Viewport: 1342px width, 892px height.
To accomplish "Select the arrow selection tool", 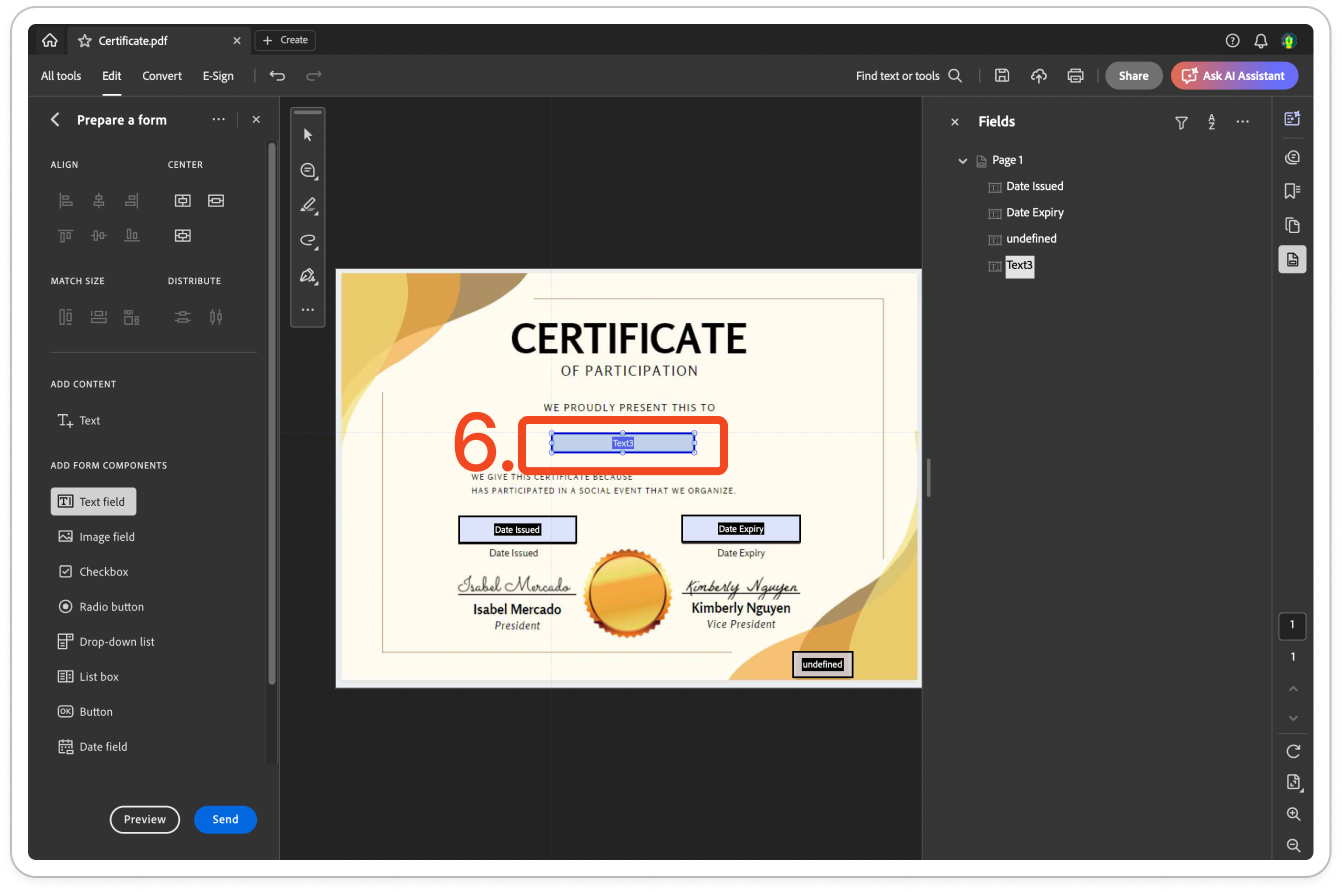I will point(308,135).
